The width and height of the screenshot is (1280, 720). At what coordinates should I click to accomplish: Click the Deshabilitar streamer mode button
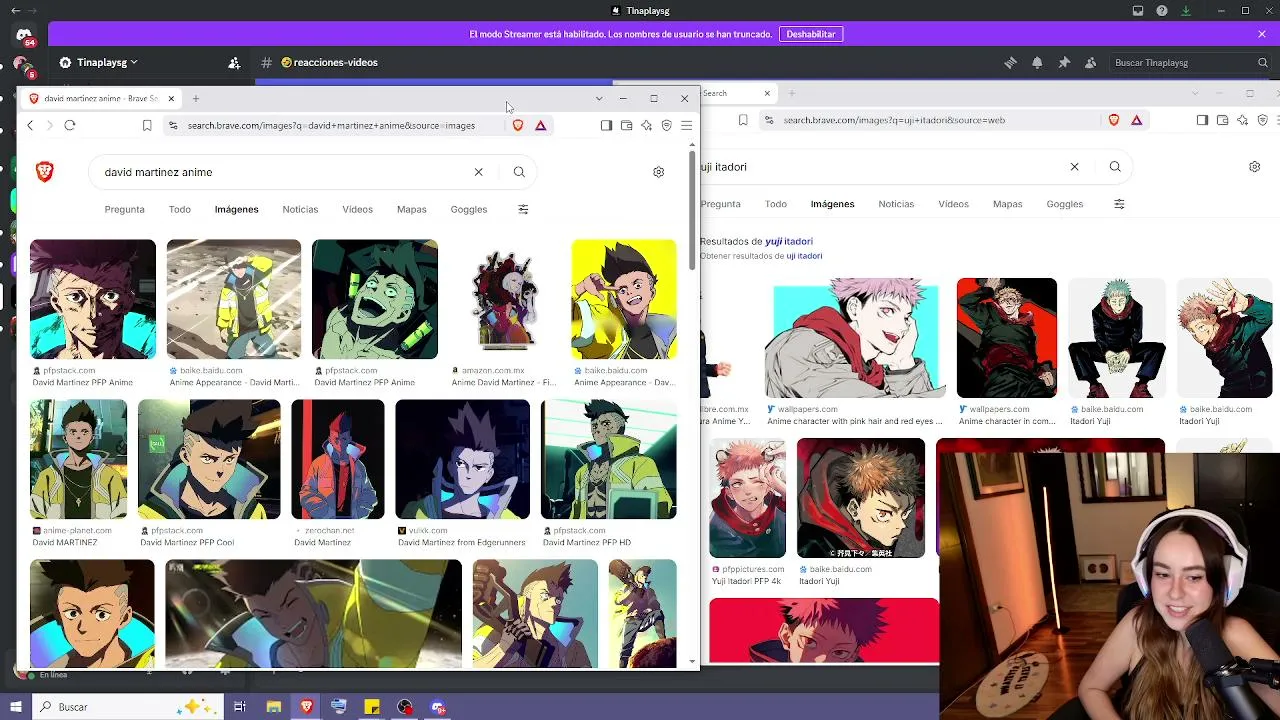click(x=811, y=34)
